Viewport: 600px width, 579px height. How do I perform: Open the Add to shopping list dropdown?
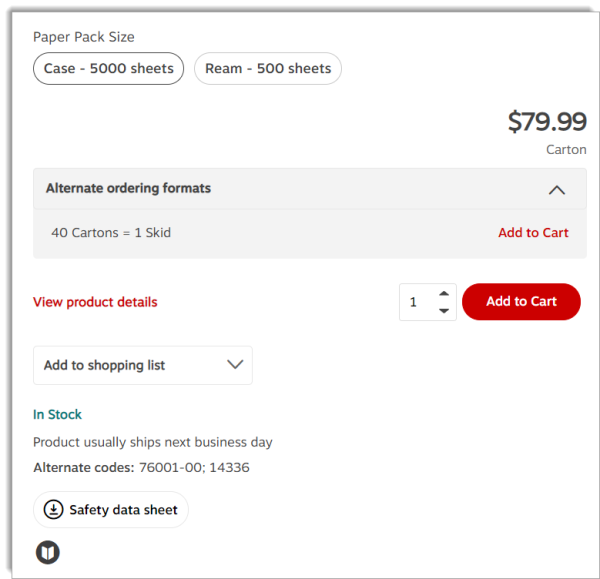pyautogui.click(x=142, y=365)
